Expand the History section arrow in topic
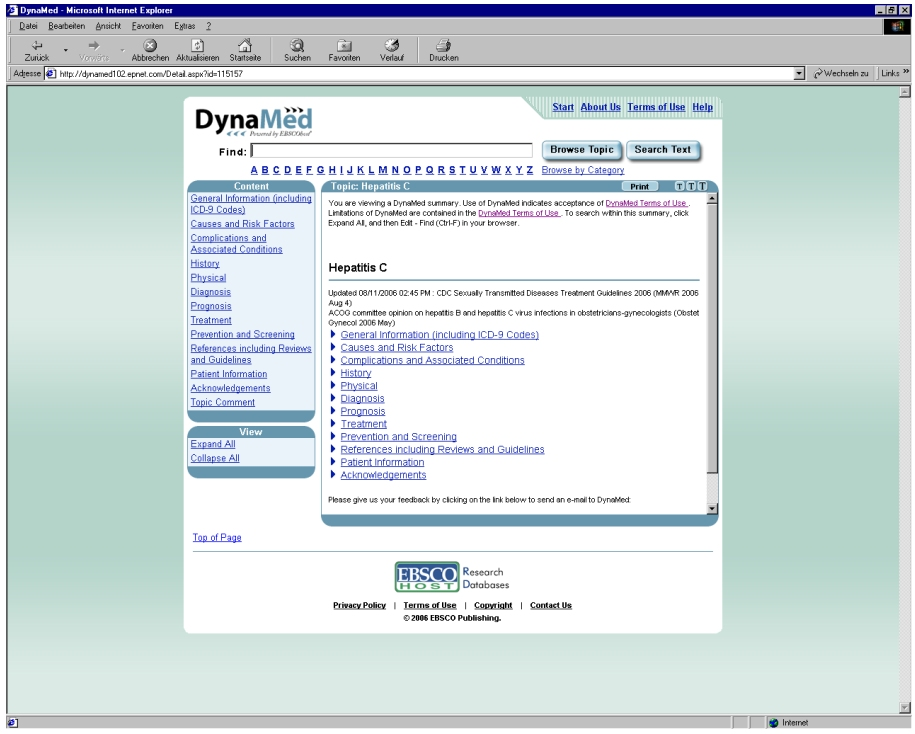915x734 pixels. [333, 373]
